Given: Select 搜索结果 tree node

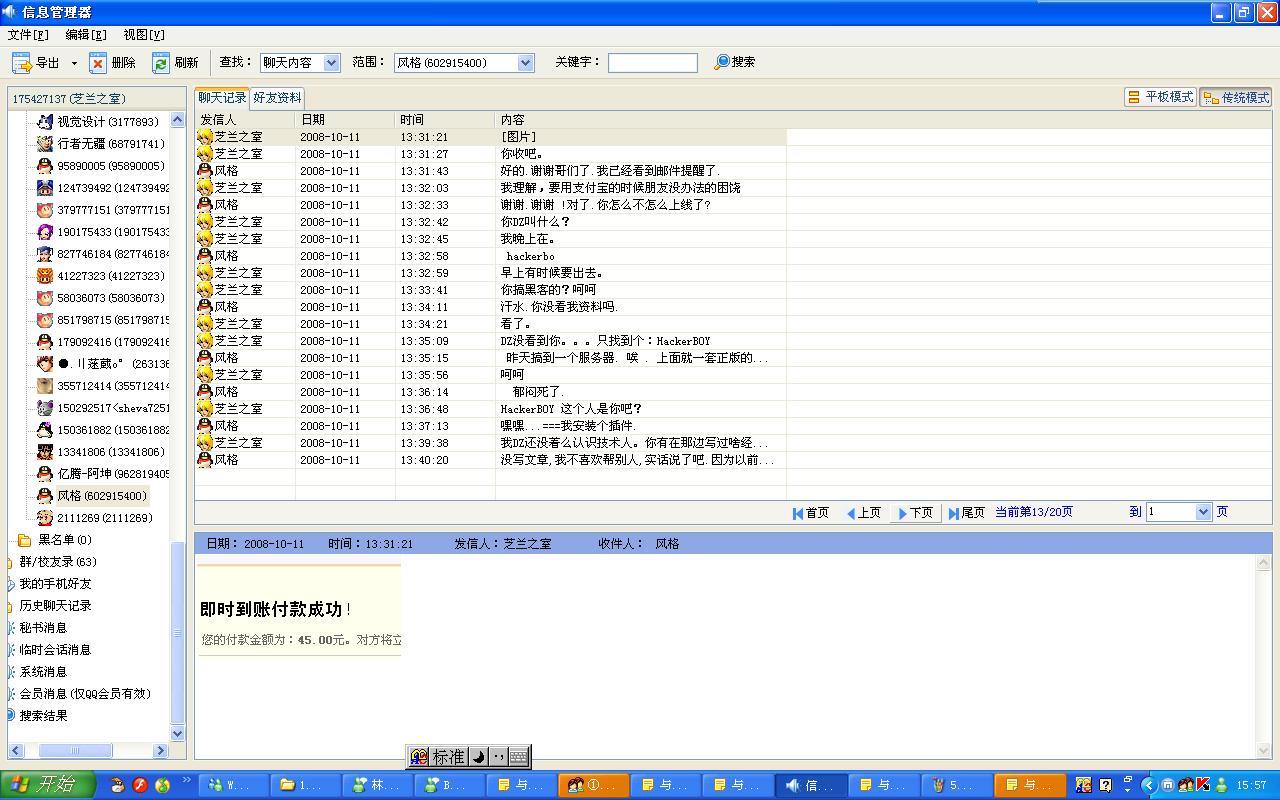Looking at the screenshot, I should coord(43,716).
